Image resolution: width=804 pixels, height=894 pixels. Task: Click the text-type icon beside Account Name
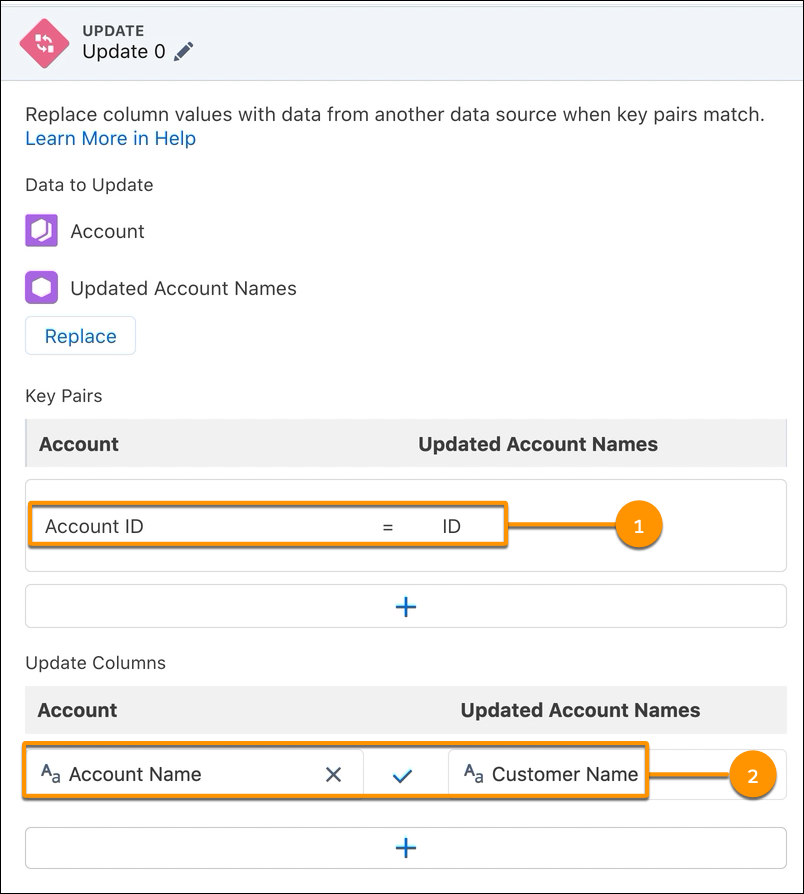click(x=50, y=773)
